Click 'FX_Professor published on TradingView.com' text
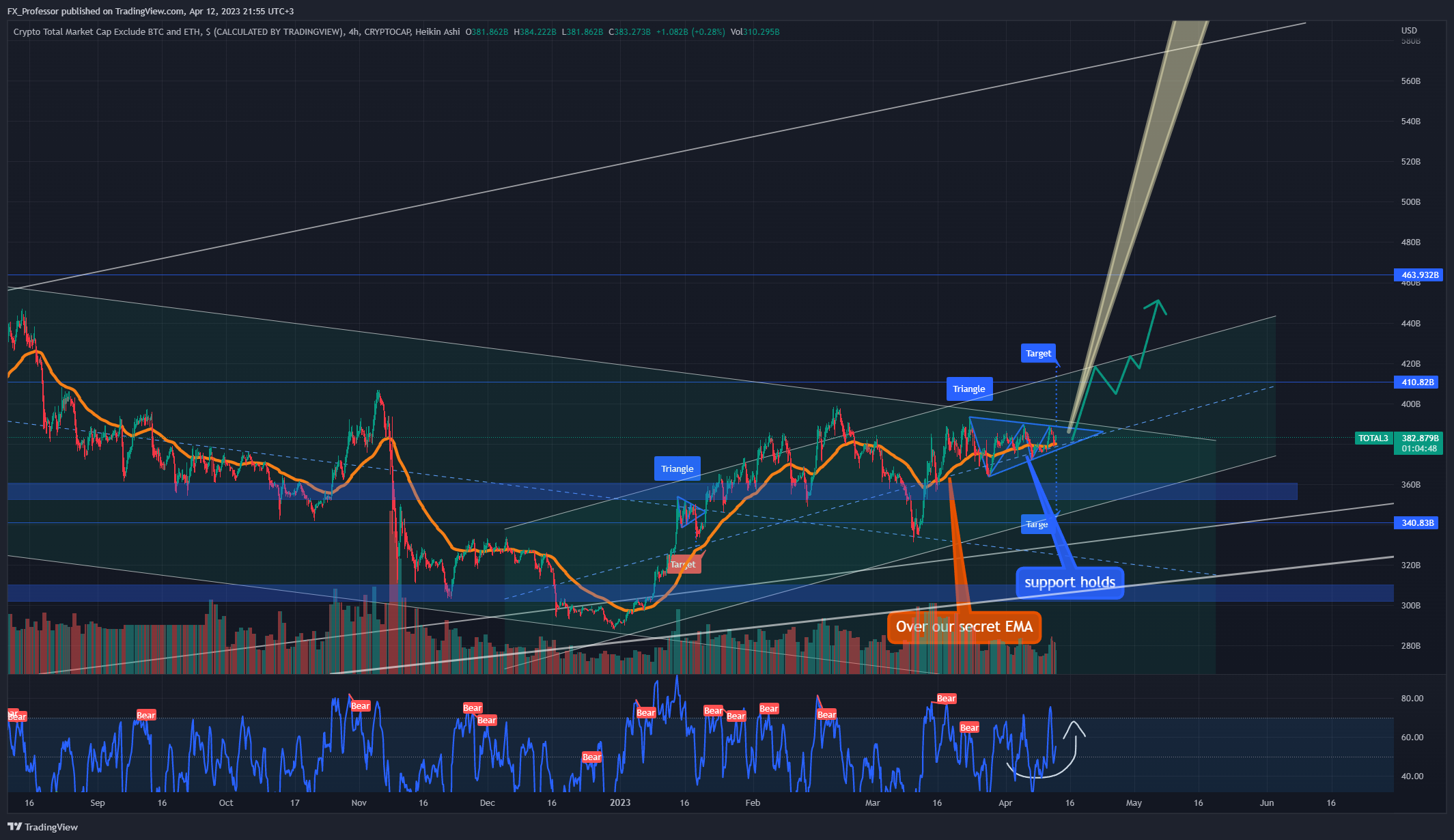The width and height of the screenshot is (1454, 840). click(96, 11)
